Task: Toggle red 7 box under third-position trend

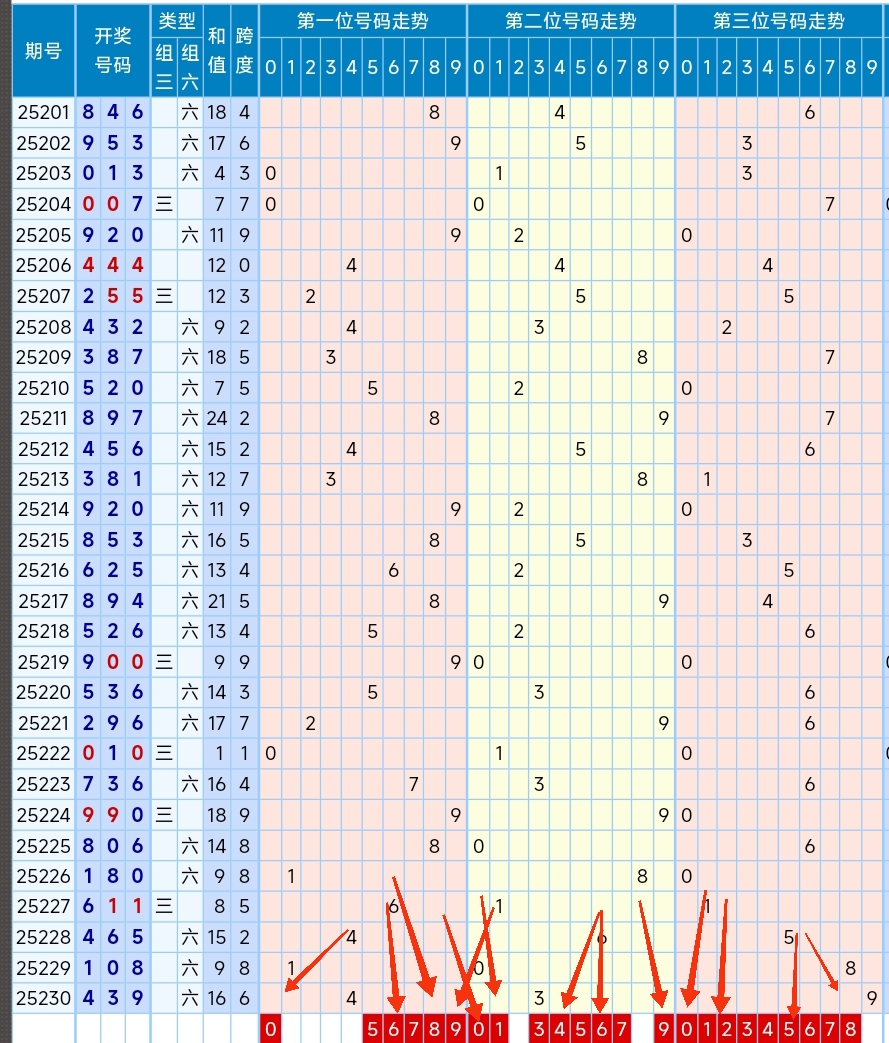Action: [x=830, y=1029]
